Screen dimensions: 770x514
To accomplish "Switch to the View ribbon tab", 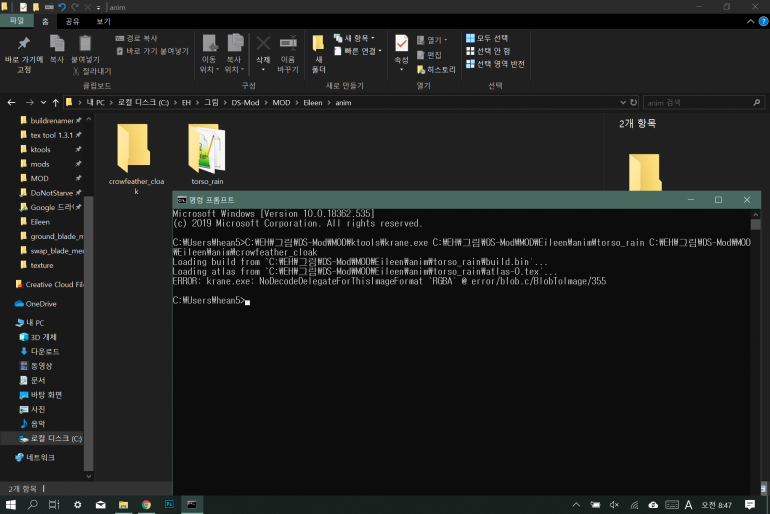I will (103, 20).
